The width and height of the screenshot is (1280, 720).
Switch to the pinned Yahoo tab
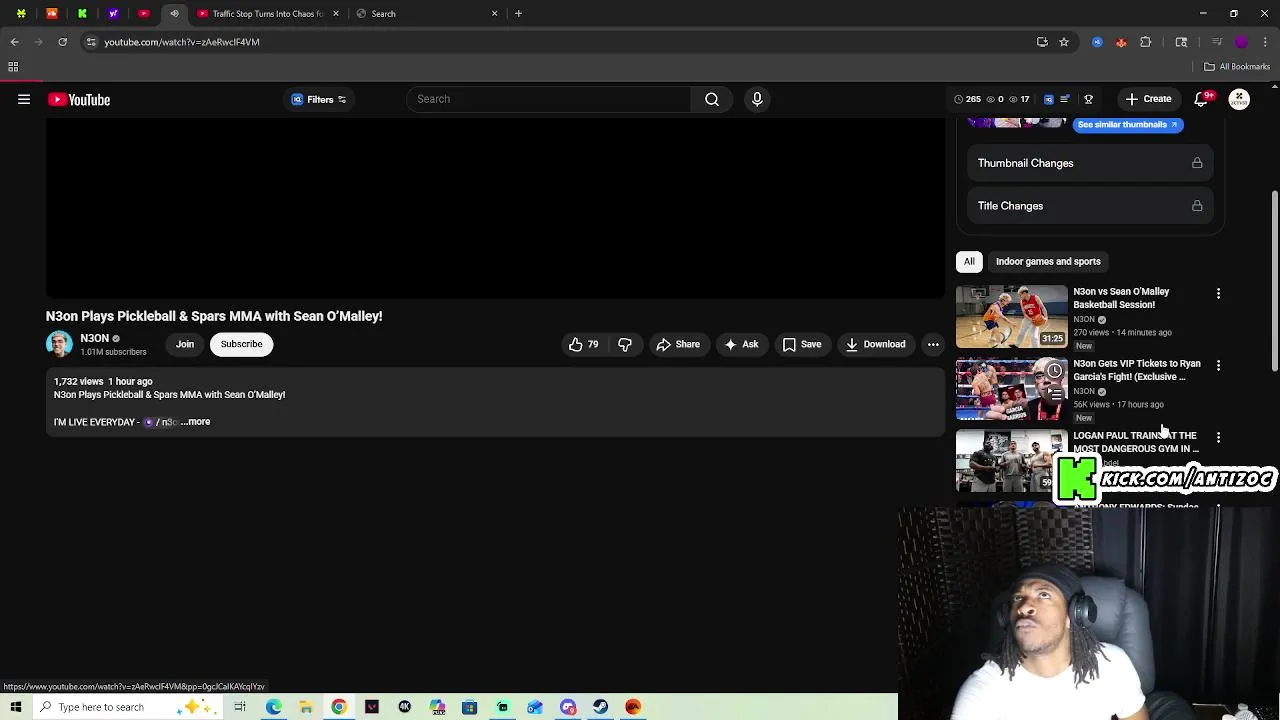(113, 14)
